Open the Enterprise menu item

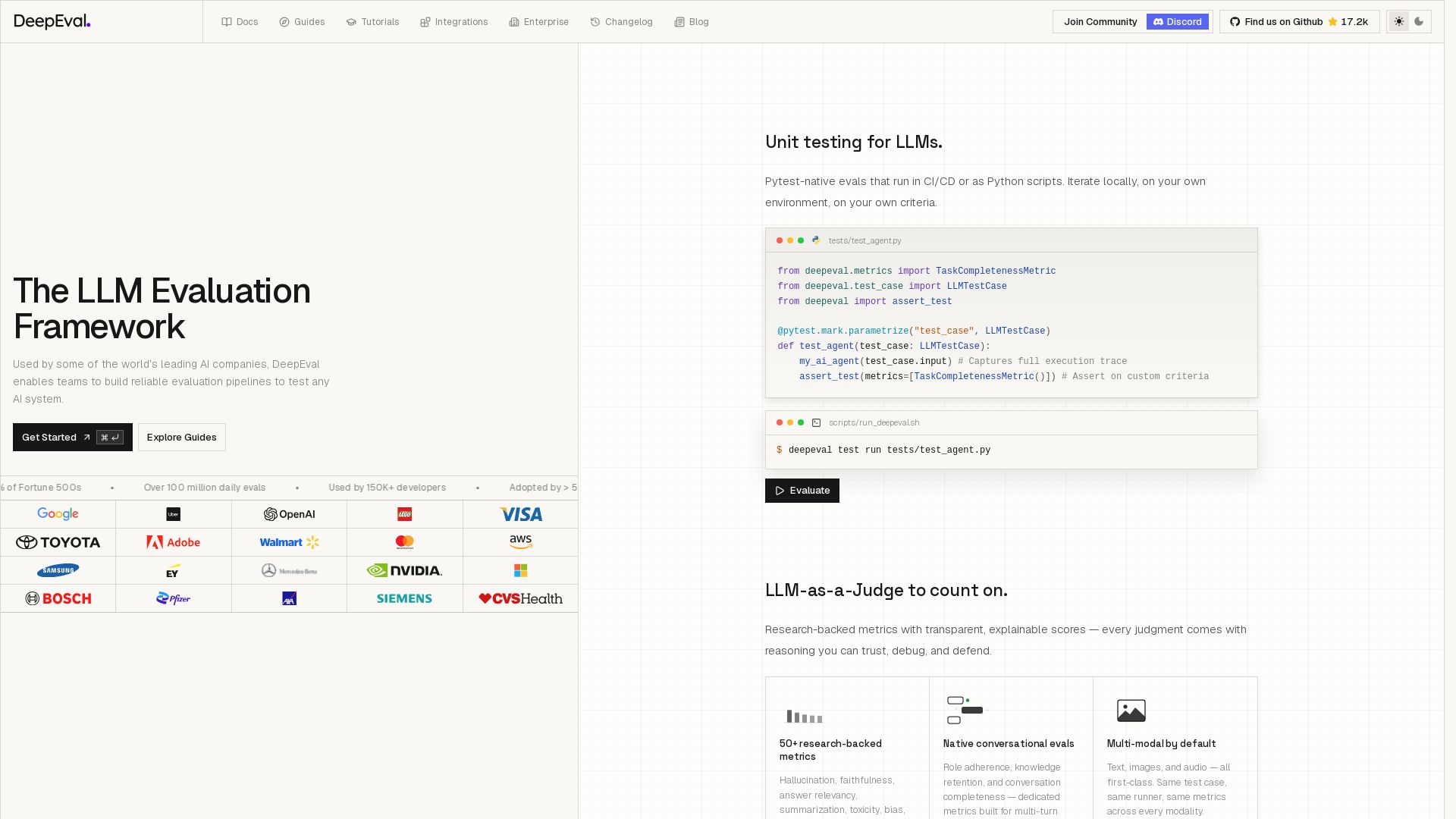539,22
